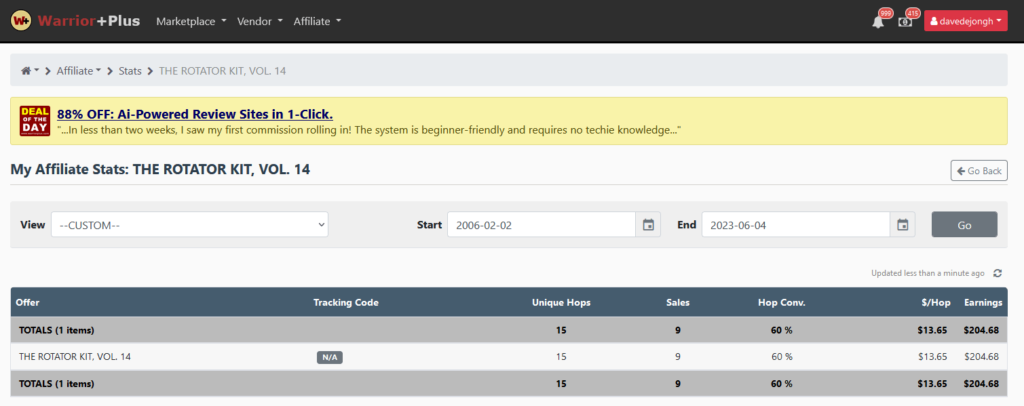Sort by the Earnings column header

983,302
